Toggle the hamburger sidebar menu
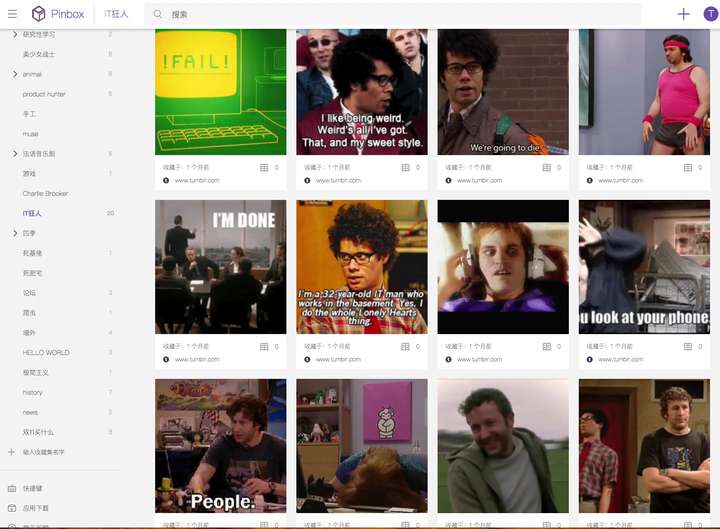Image resolution: width=720 pixels, height=529 pixels. [x=12, y=14]
